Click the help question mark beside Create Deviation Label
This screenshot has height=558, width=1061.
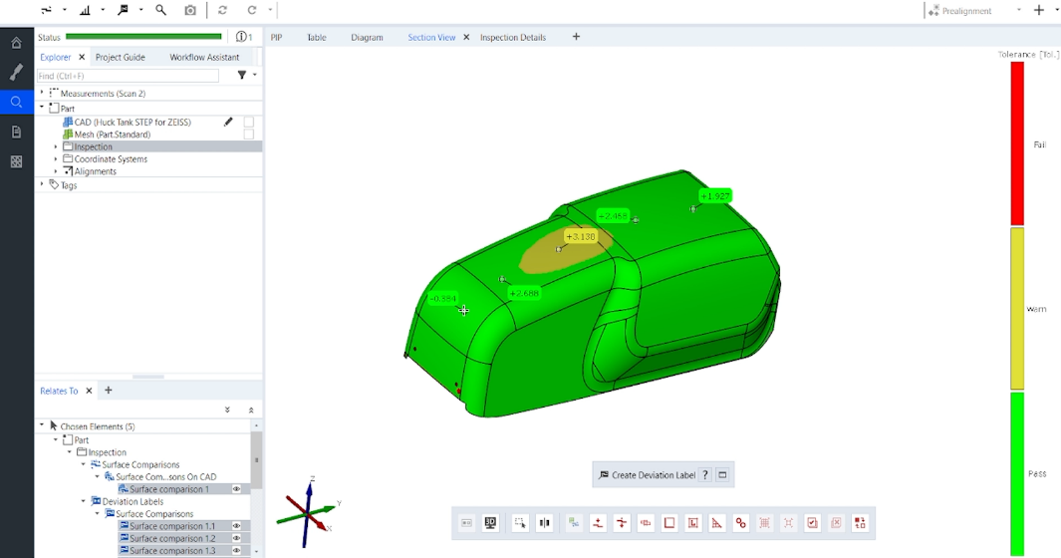(705, 475)
